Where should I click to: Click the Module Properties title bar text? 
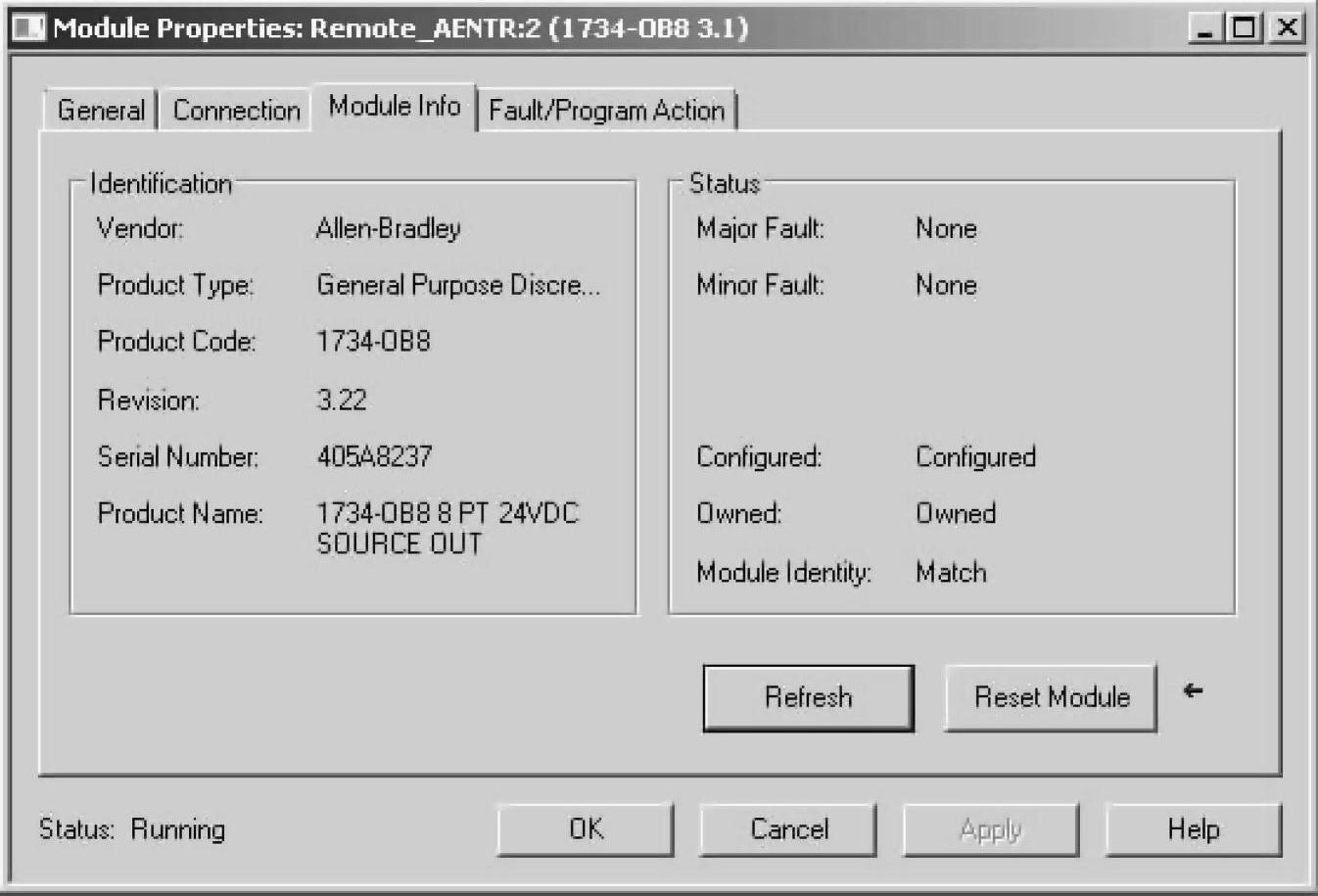pos(400,27)
